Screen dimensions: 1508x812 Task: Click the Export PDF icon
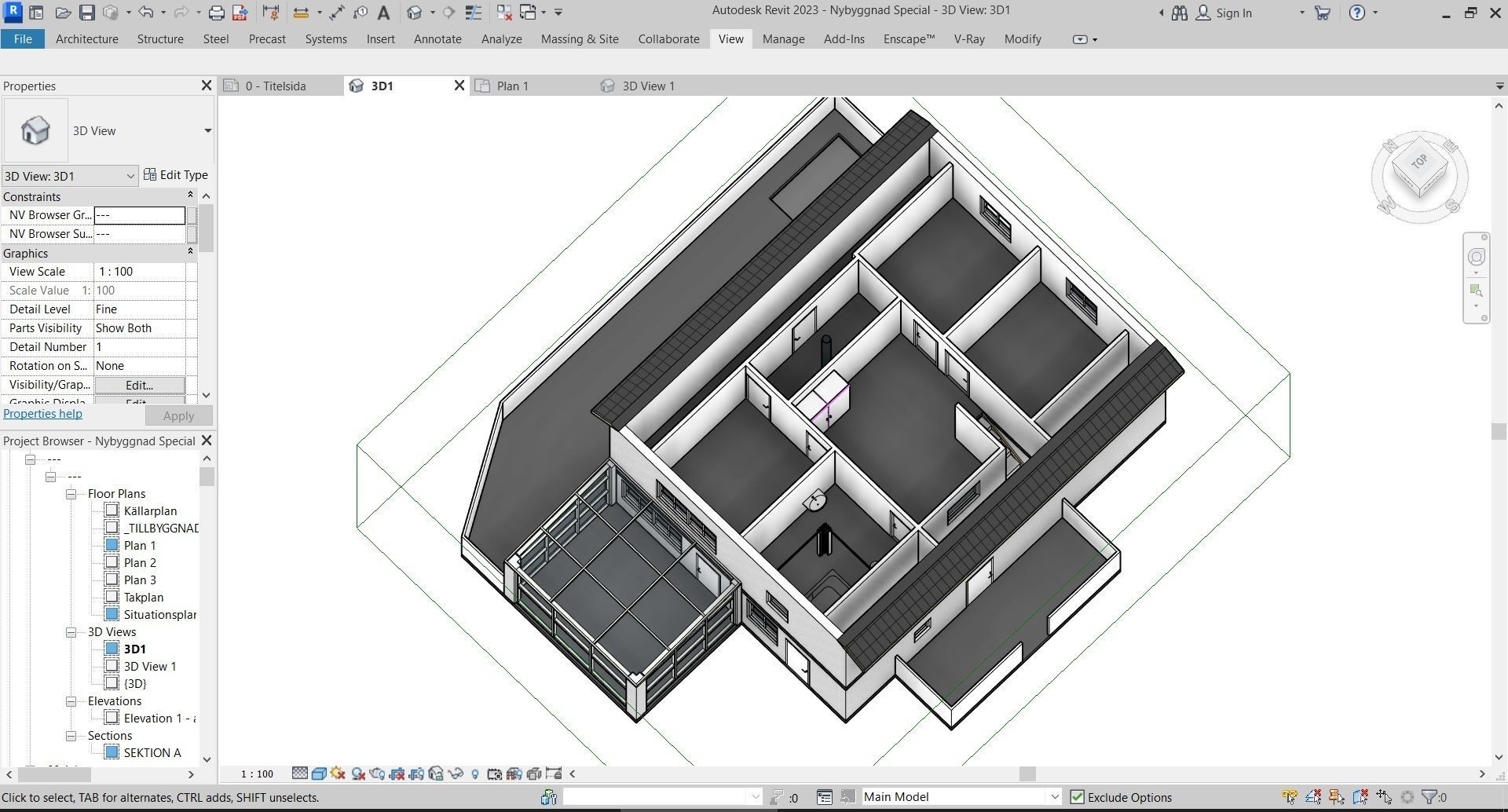[240, 13]
